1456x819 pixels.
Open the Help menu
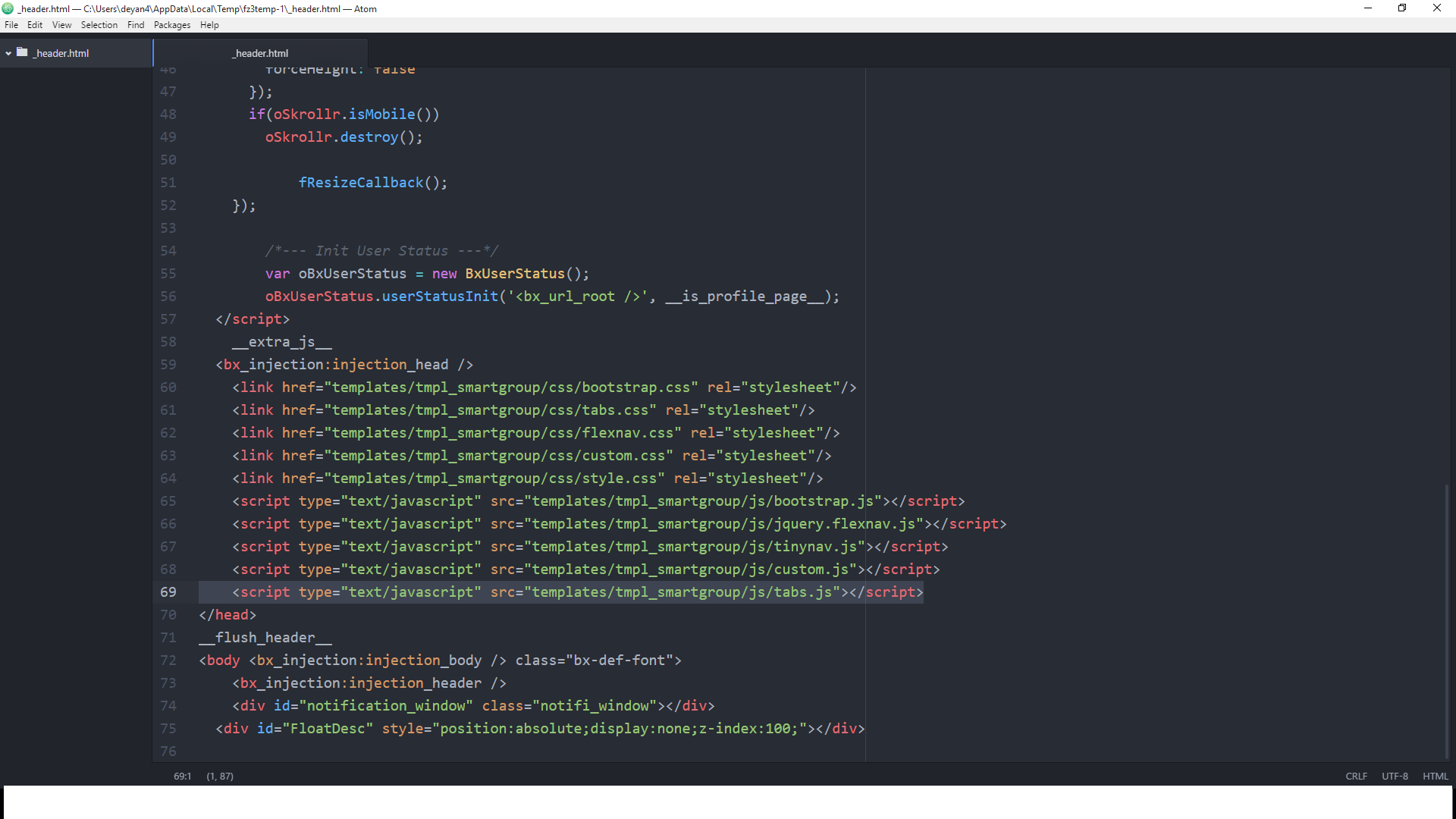[209, 25]
